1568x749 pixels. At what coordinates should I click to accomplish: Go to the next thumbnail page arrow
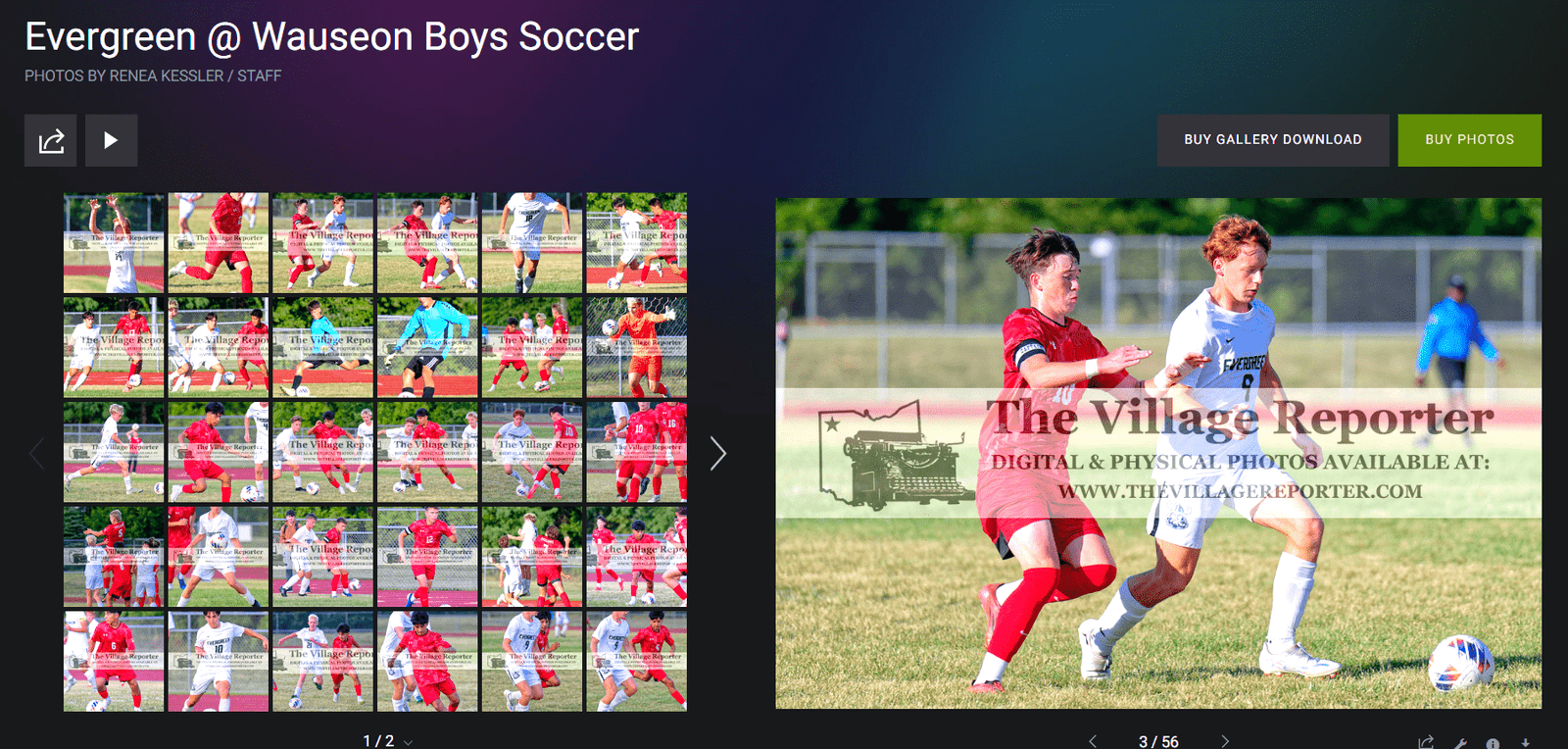tap(718, 453)
